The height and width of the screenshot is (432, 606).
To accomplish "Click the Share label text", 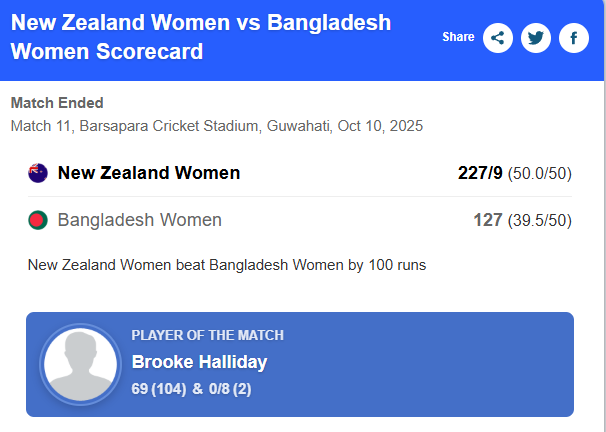I will pyautogui.click(x=458, y=38).
